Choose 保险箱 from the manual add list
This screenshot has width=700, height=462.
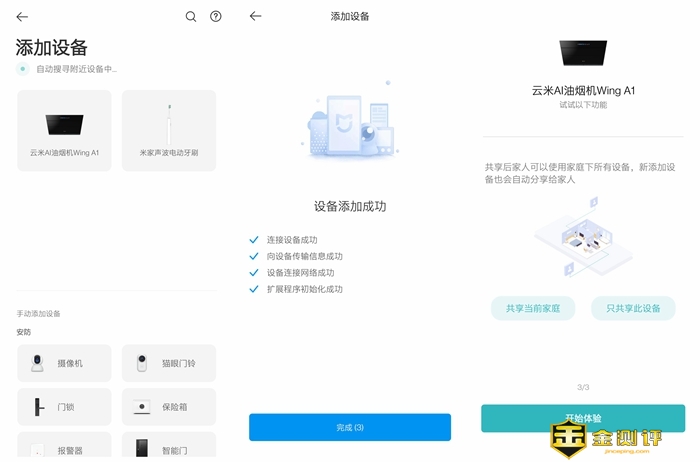[x=168, y=407]
